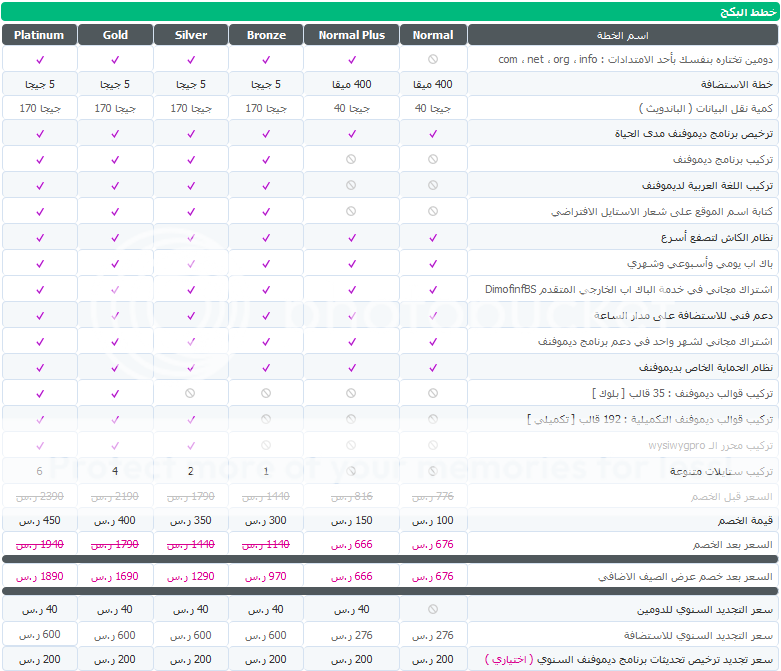
Task: Click Platinum's checkmark in the domain row
Action: pyautogui.click(x=39, y=60)
